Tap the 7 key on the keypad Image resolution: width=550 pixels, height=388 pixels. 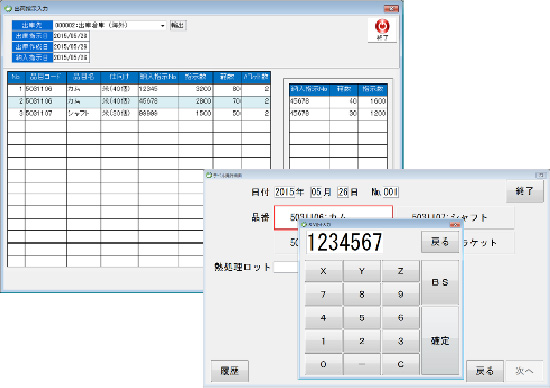[x=323, y=294]
